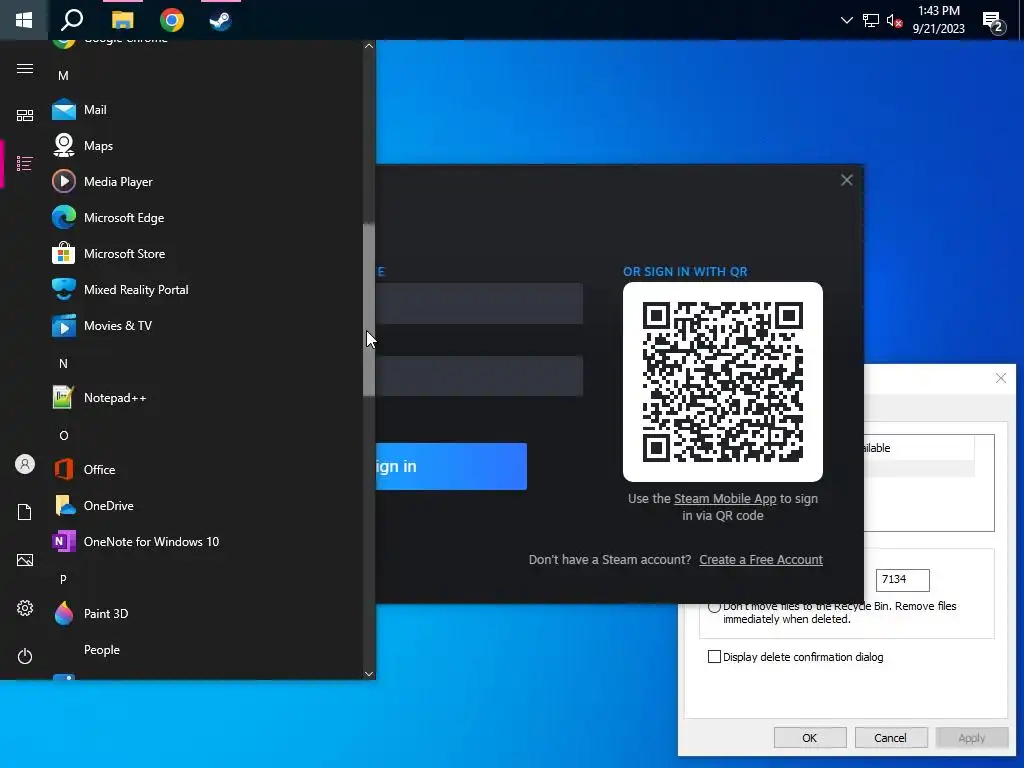Click the app list scroll down arrow

point(369,673)
